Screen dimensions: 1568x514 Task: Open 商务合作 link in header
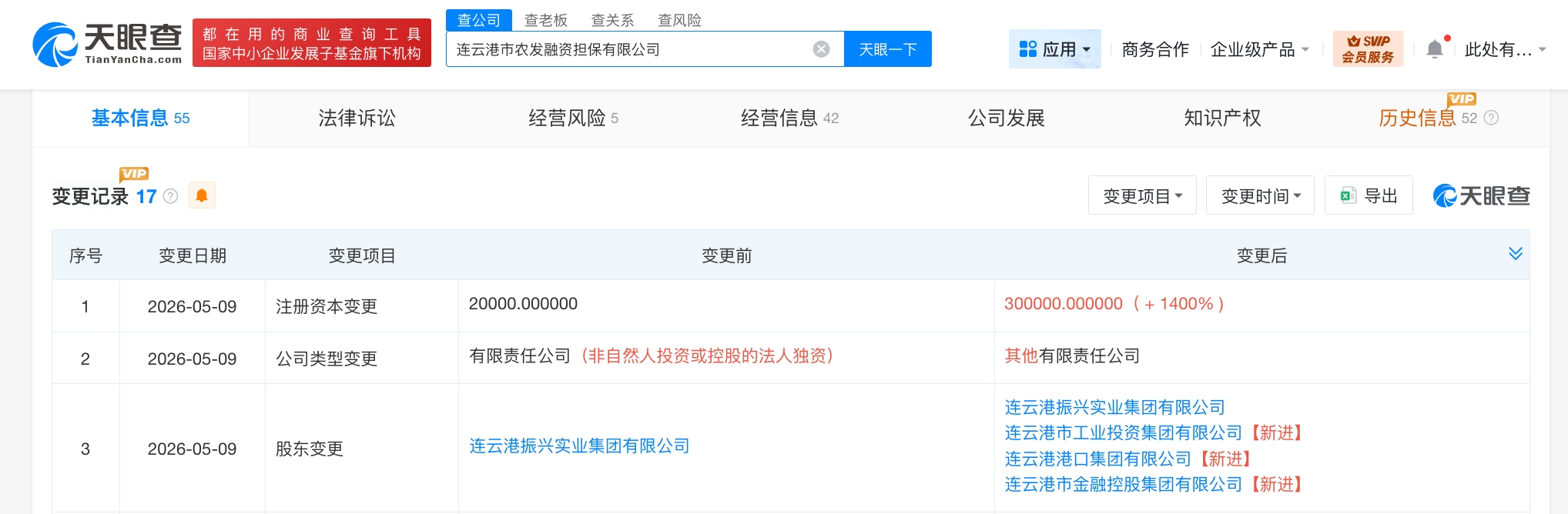(1155, 49)
